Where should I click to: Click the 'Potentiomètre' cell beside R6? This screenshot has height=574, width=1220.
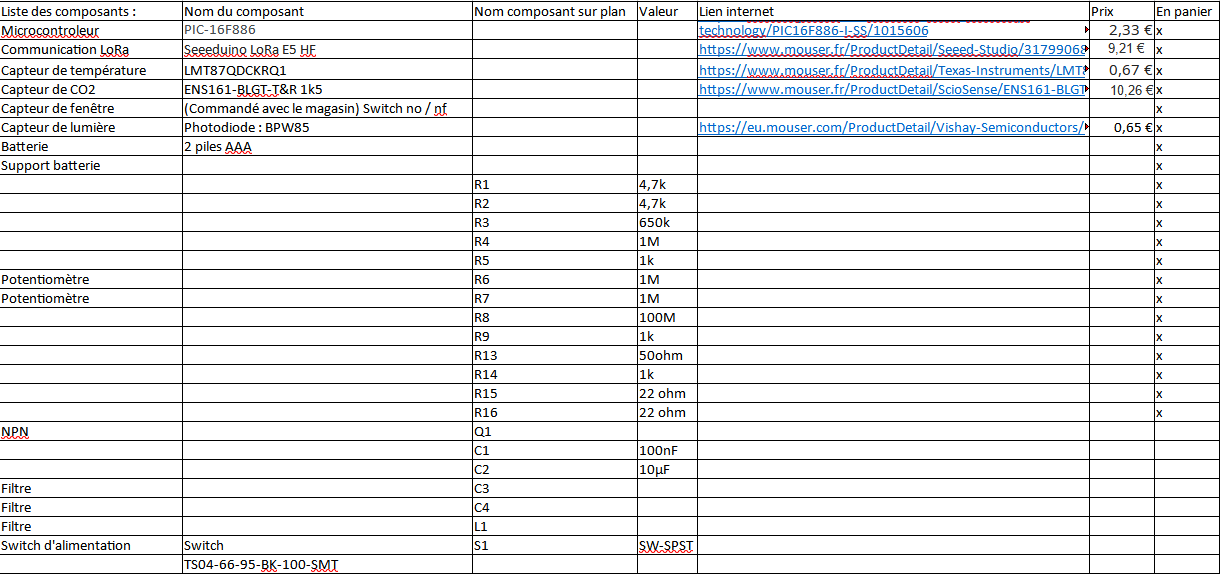pyautogui.click(x=91, y=279)
